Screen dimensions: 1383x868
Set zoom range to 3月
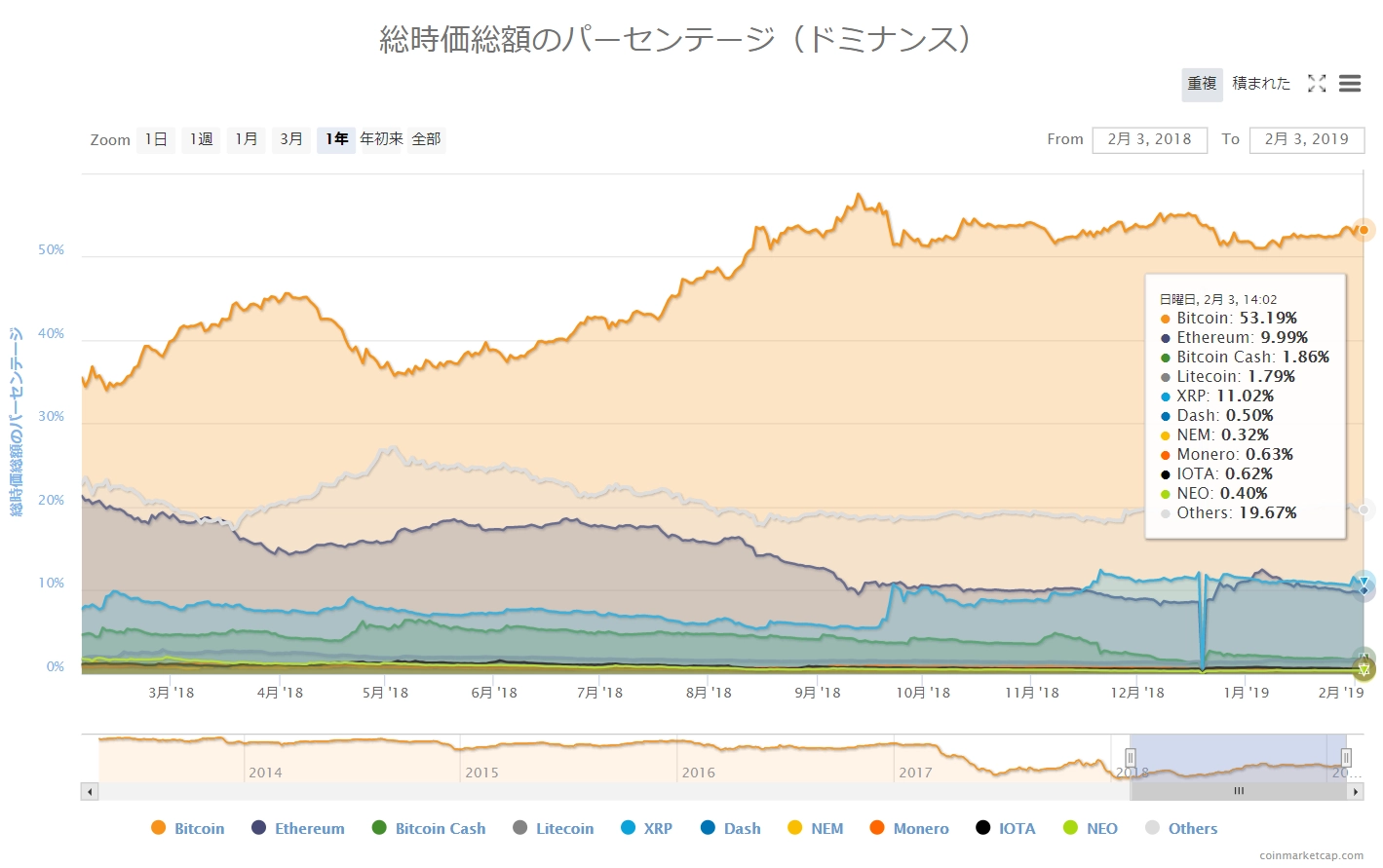tap(290, 139)
